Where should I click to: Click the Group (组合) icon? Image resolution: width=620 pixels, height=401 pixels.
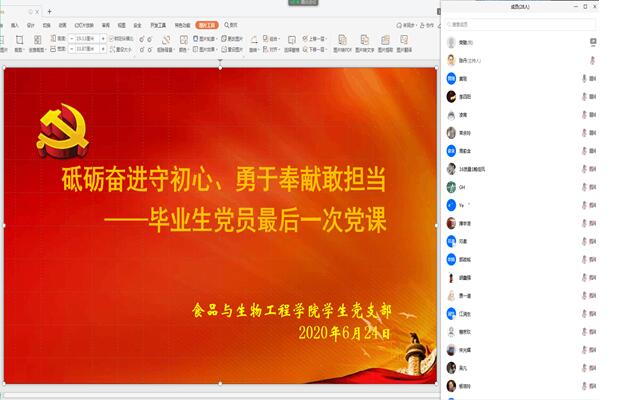[x=265, y=38]
